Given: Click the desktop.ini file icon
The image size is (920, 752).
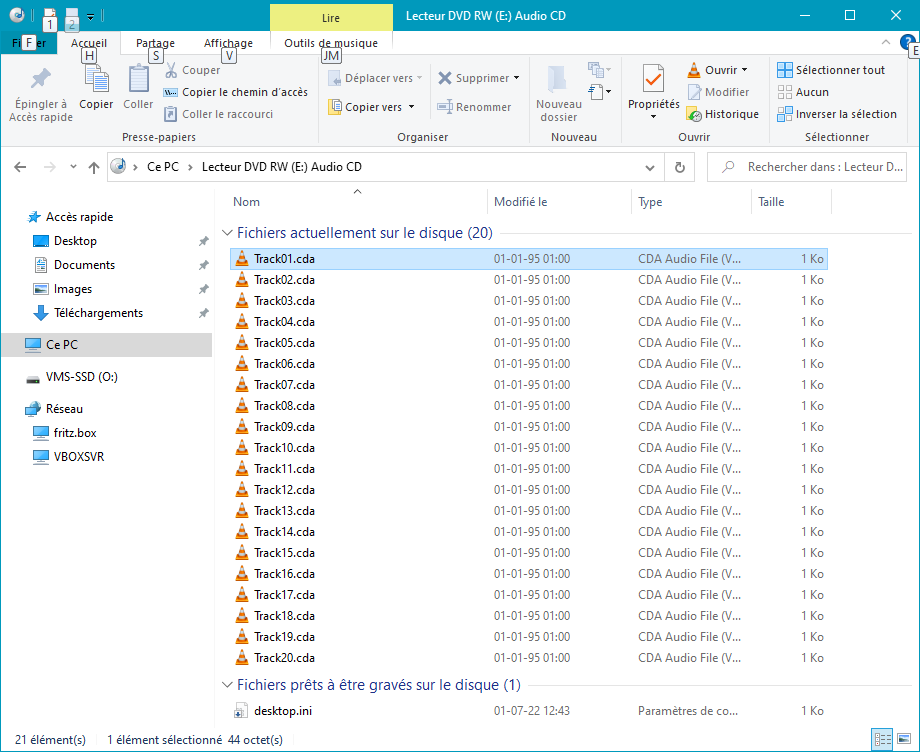Looking at the screenshot, I should pos(241,711).
